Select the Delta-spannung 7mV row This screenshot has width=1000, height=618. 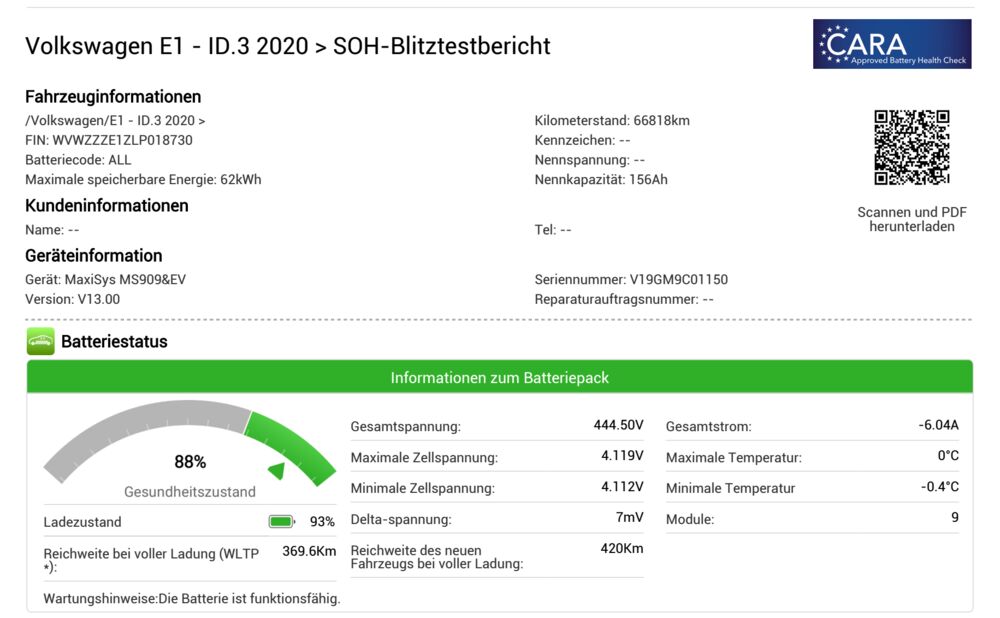[496, 519]
